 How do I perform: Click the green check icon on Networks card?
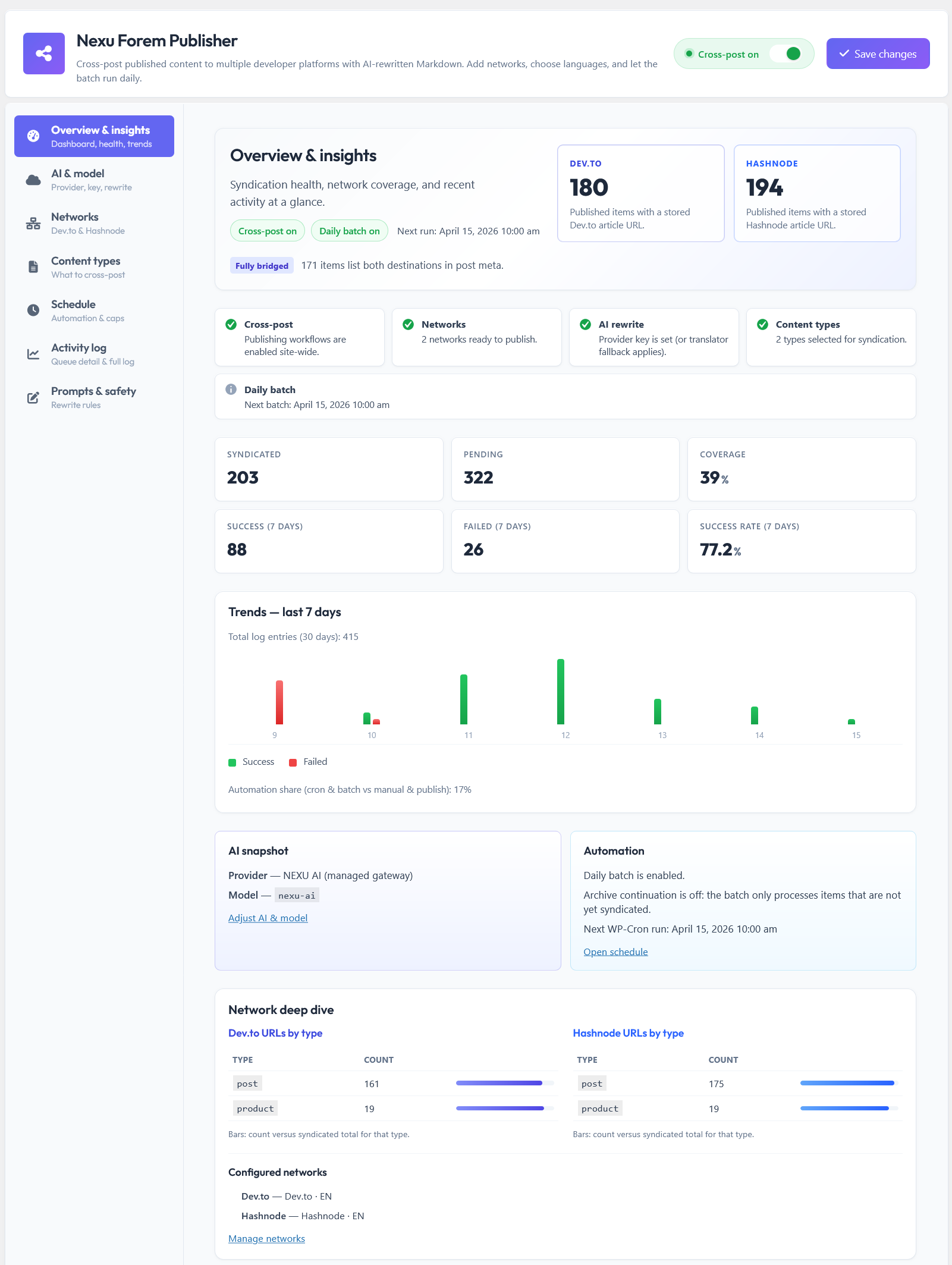pos(409,324)
